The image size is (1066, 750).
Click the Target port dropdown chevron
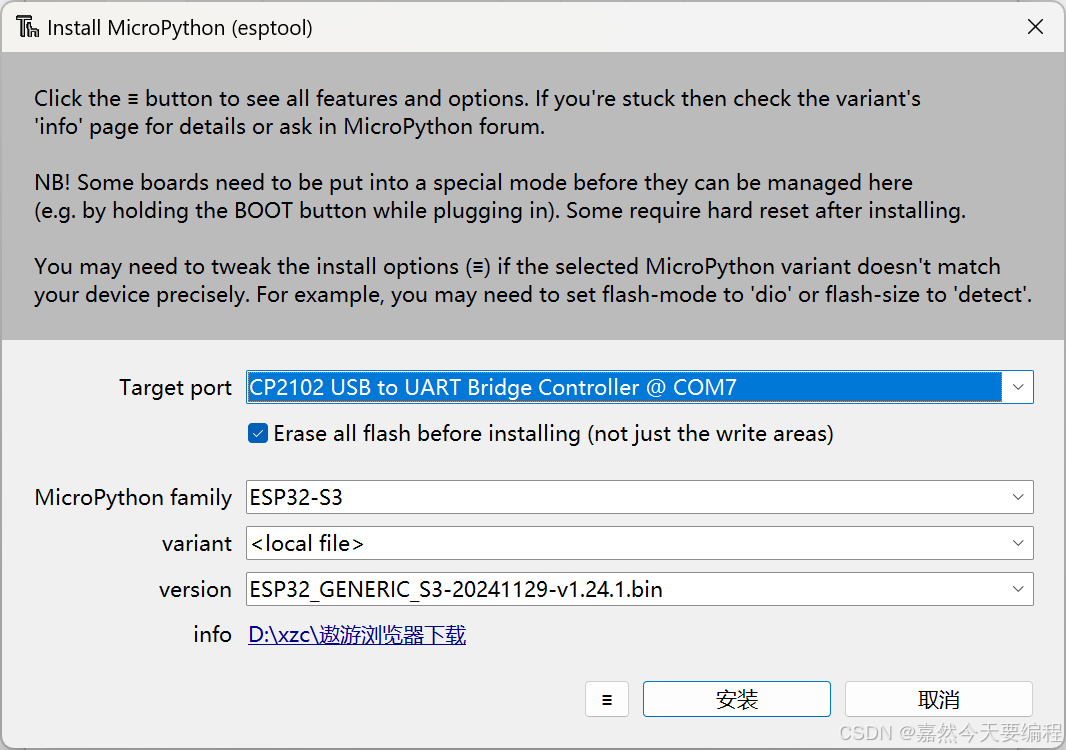coord(1018,387)
